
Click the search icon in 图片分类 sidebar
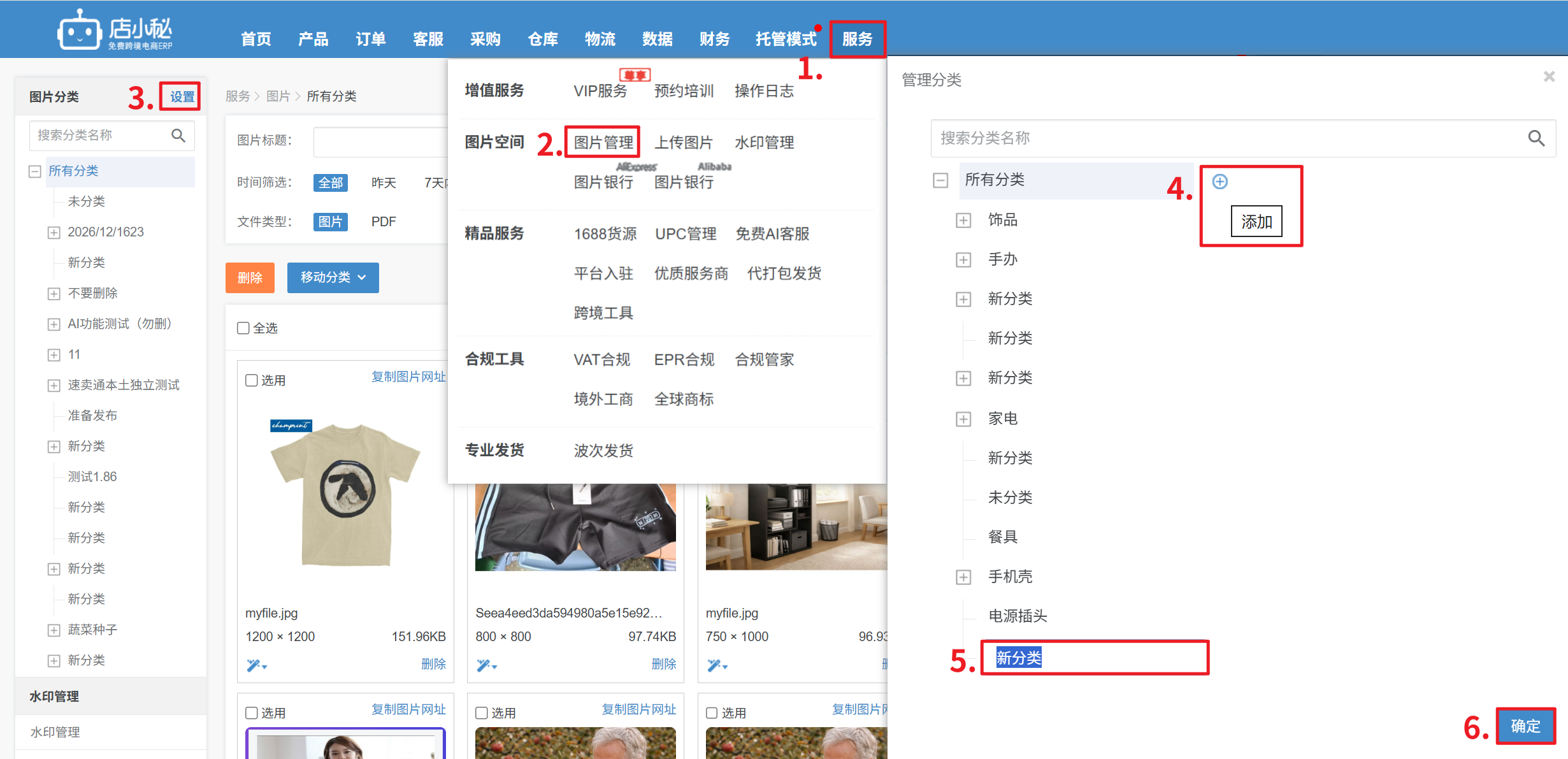[x=178, y=136]
